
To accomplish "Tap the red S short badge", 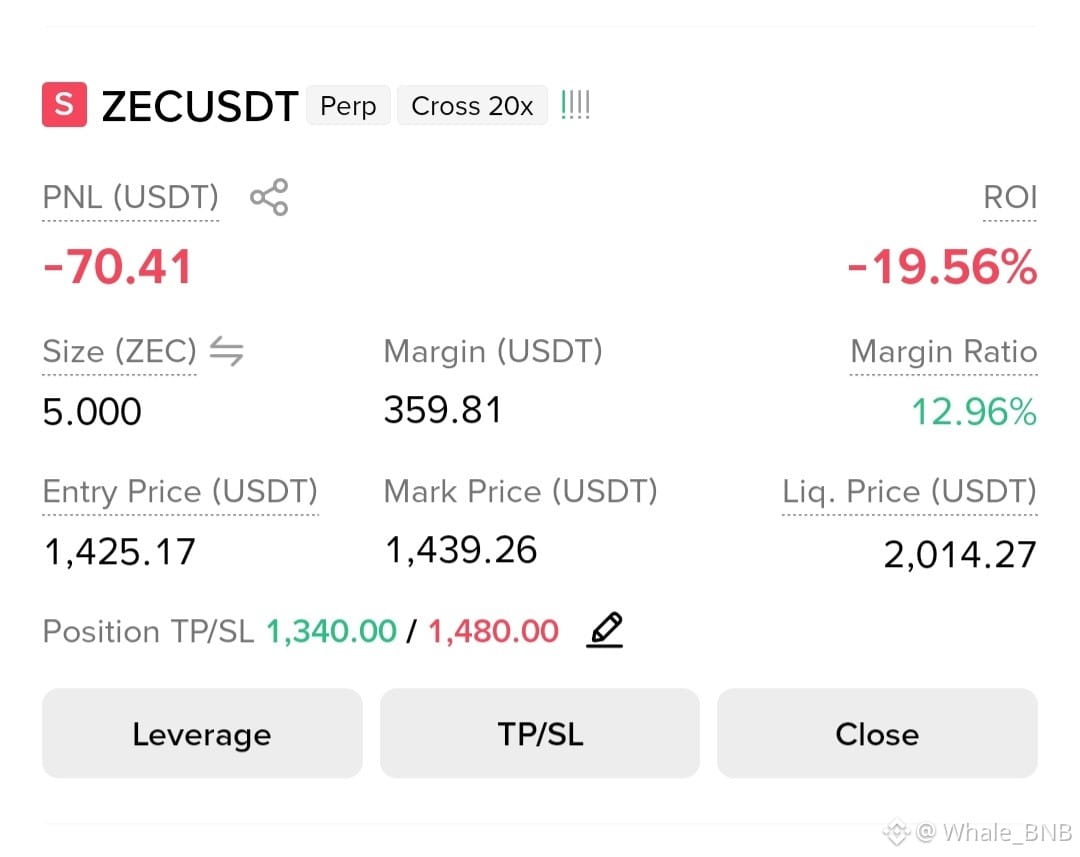I will (x=65, y=105).
